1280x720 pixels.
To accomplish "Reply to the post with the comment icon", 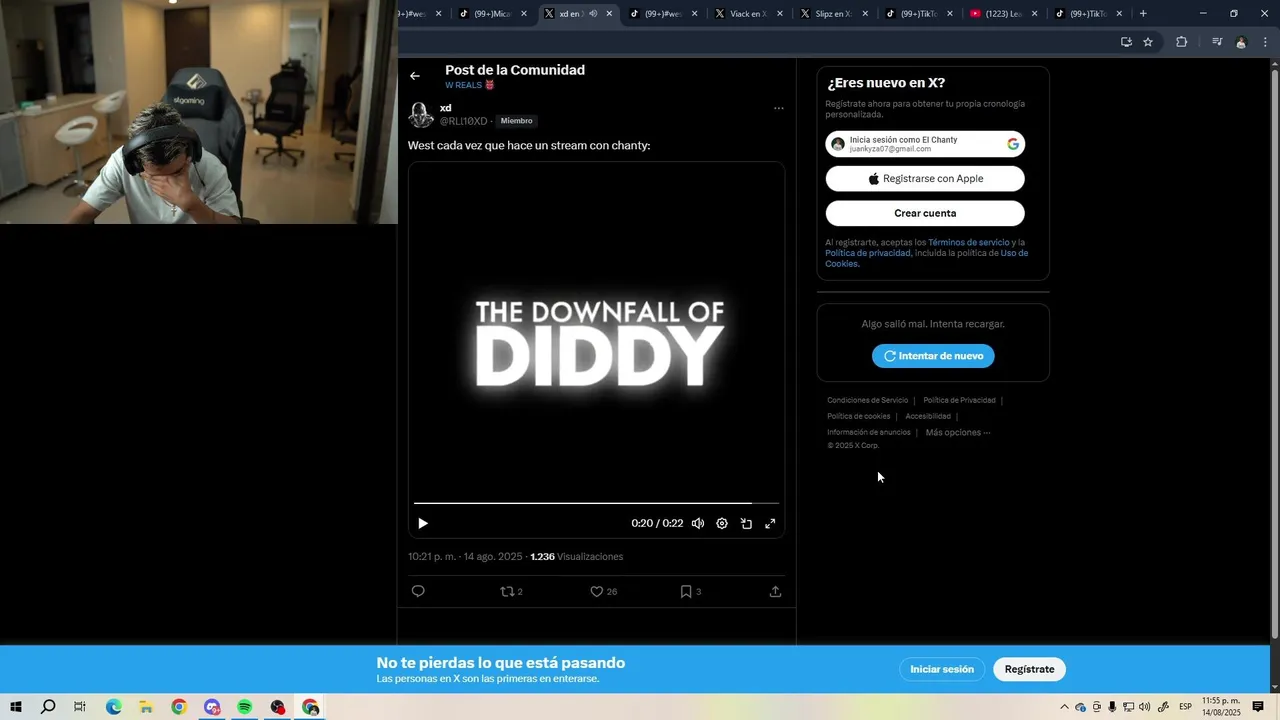I will 418,591.
